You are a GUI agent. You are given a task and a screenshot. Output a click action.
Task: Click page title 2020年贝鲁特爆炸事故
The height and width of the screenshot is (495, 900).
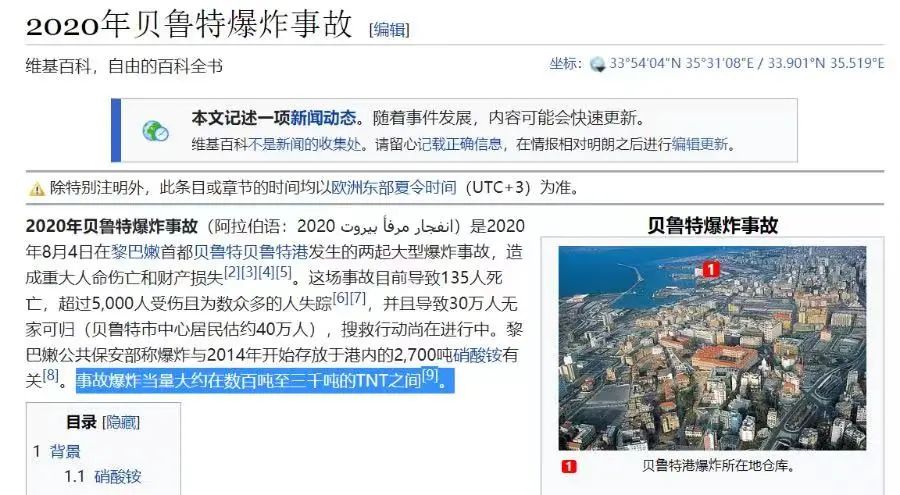tap(189, 25)
